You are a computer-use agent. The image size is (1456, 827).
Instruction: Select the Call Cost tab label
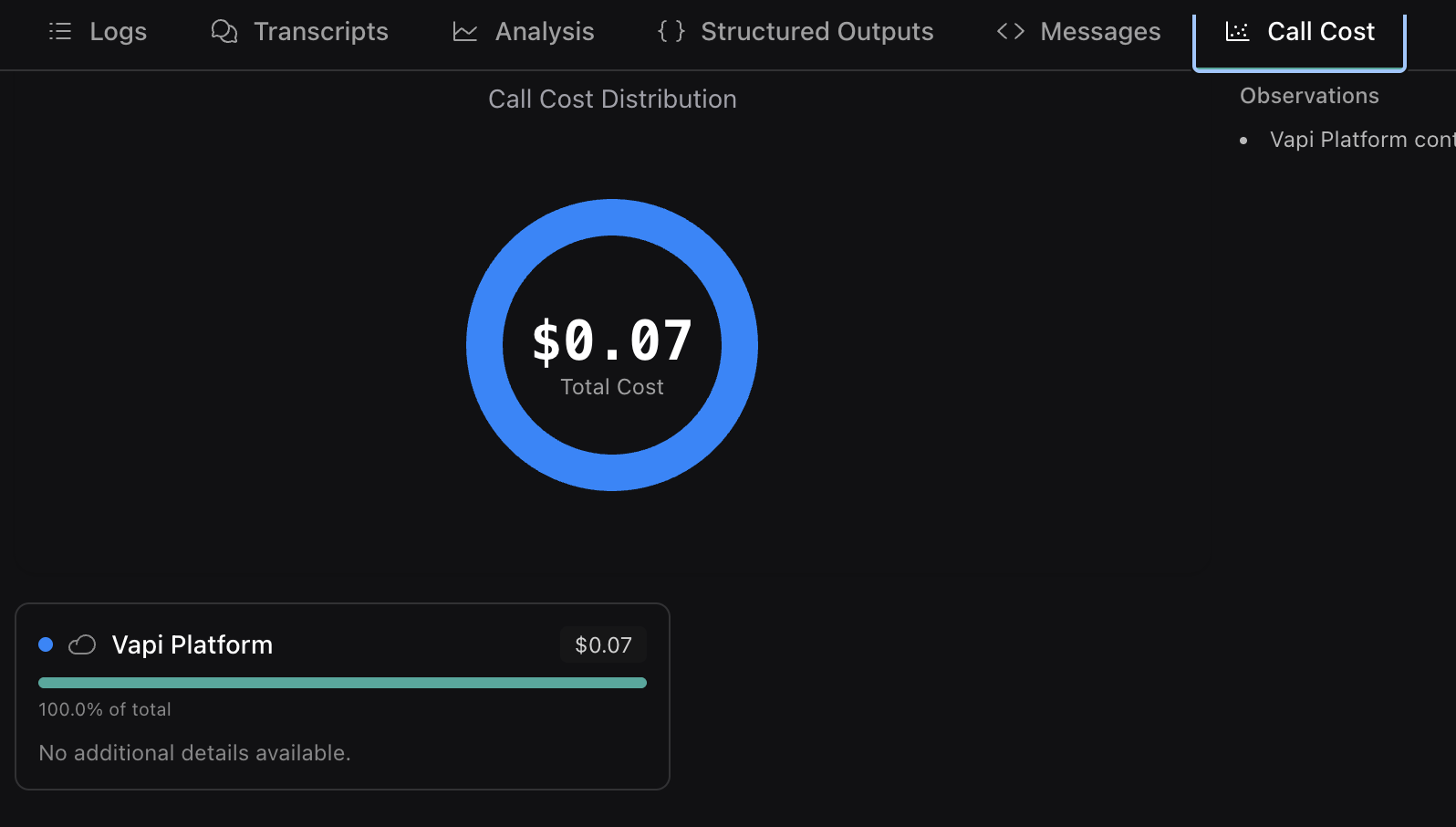pos(1321,32)
